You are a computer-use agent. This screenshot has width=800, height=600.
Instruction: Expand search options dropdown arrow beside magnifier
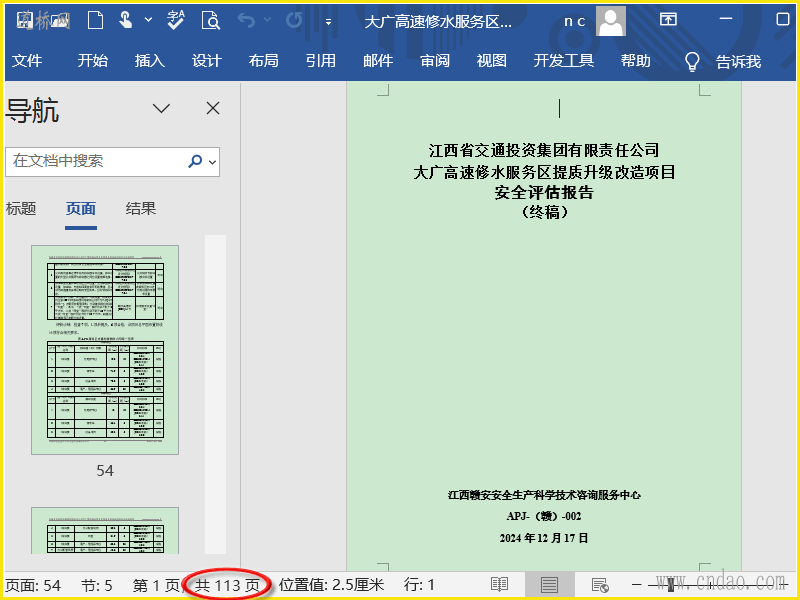pos(213,162)
